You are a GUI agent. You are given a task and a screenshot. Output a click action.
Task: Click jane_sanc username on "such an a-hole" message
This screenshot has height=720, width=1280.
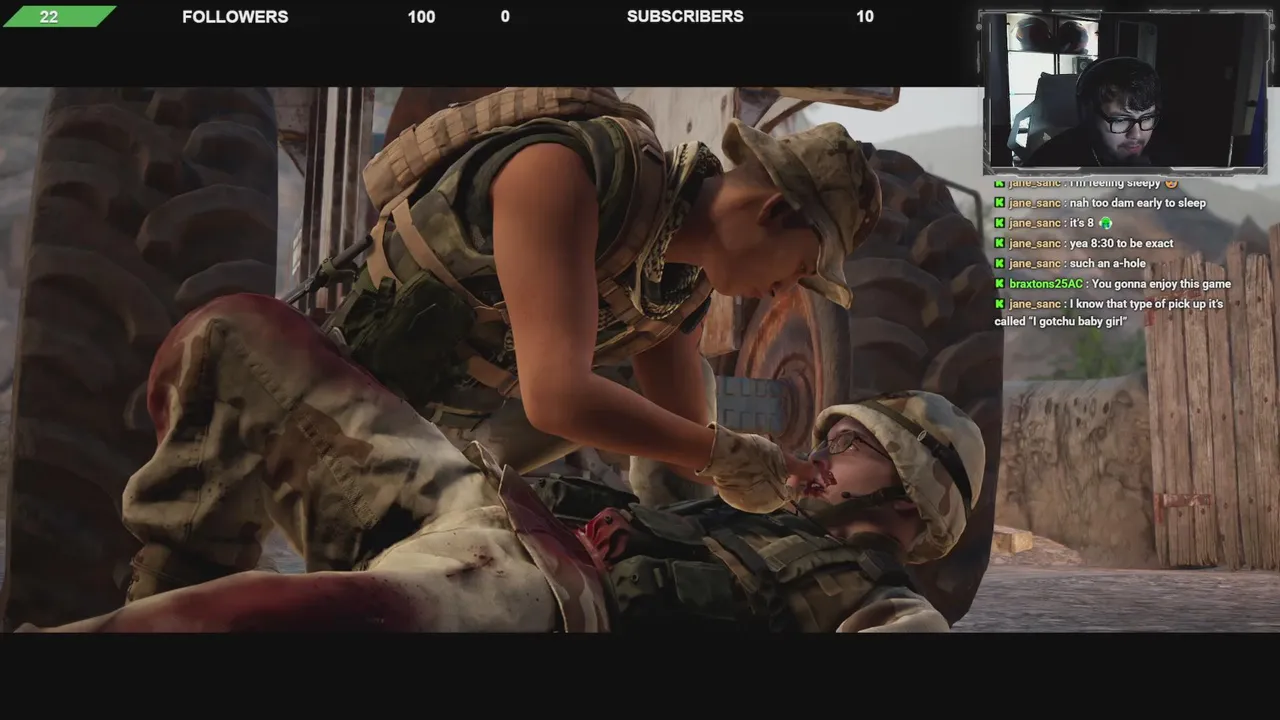tap(1035, 264)
